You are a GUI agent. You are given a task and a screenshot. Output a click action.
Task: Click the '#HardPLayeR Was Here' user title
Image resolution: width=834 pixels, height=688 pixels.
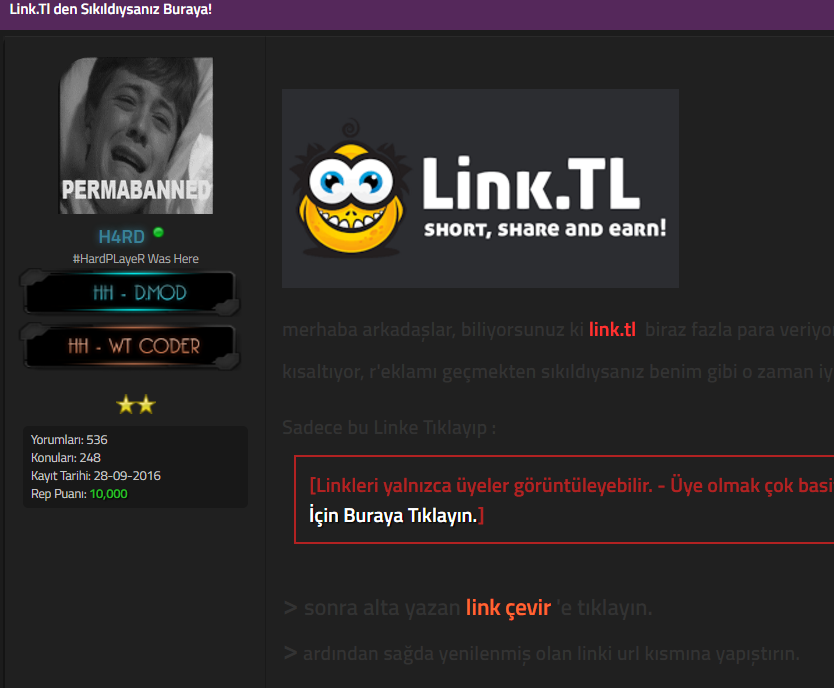136,259
